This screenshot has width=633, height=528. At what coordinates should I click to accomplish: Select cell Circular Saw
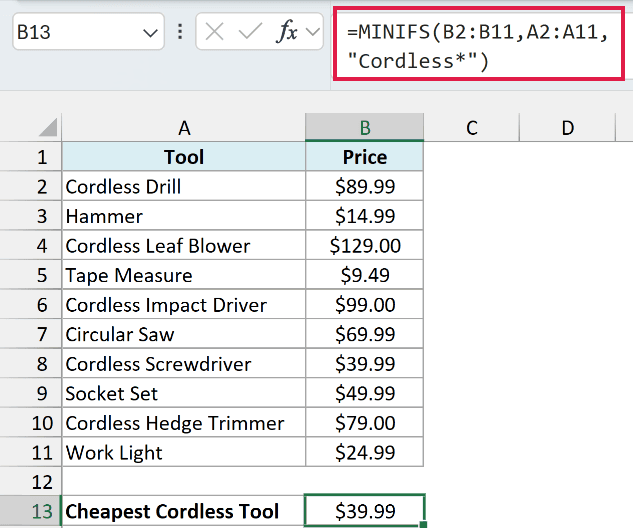[184, 334]
